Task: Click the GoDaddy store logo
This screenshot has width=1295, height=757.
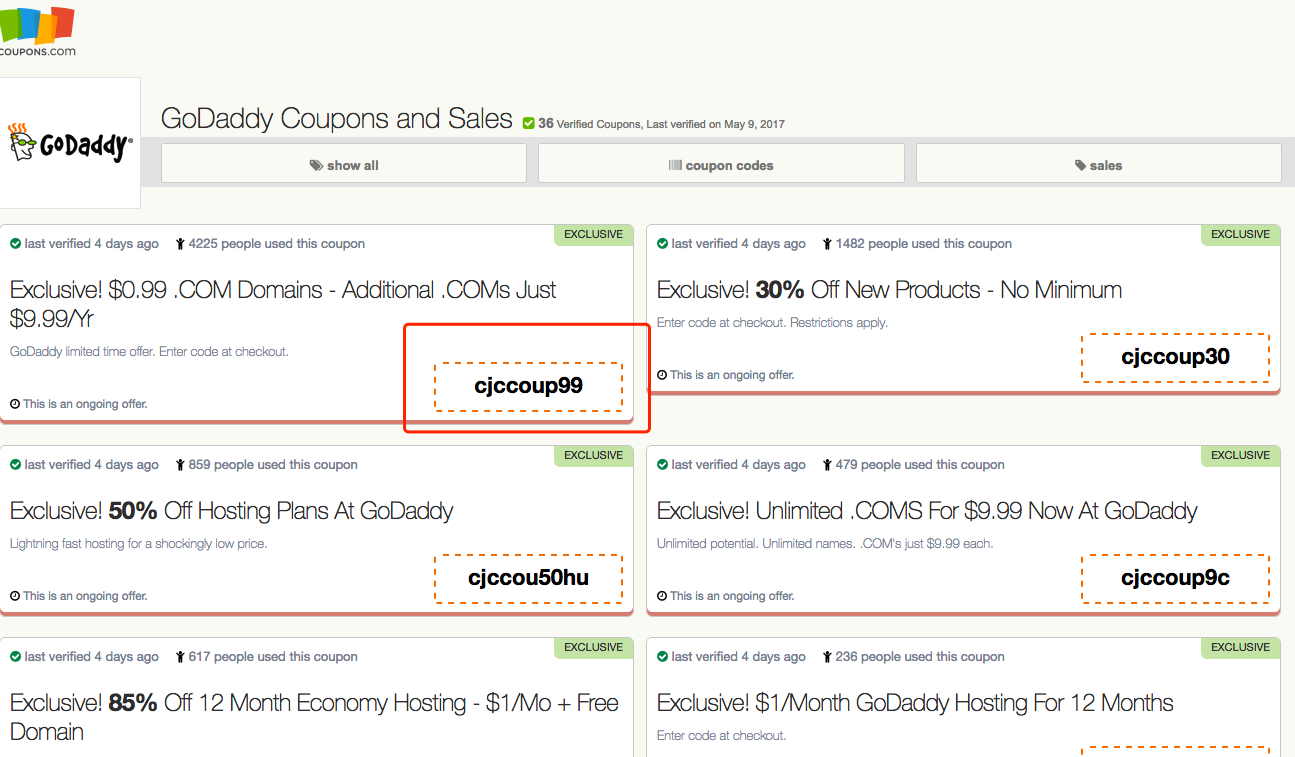Action: [x=69, y=143]
